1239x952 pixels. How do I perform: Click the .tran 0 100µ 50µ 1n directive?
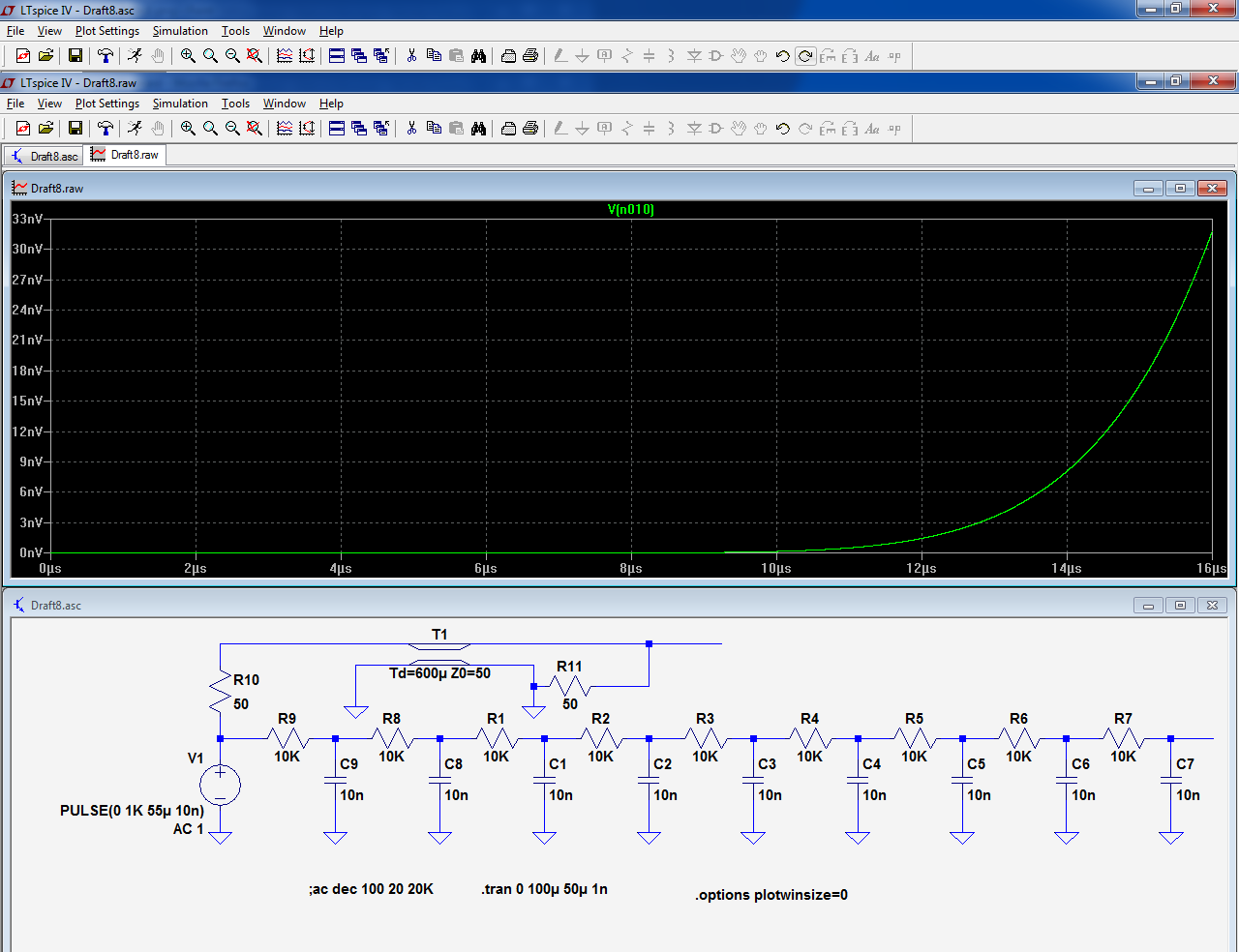(544, 889)
